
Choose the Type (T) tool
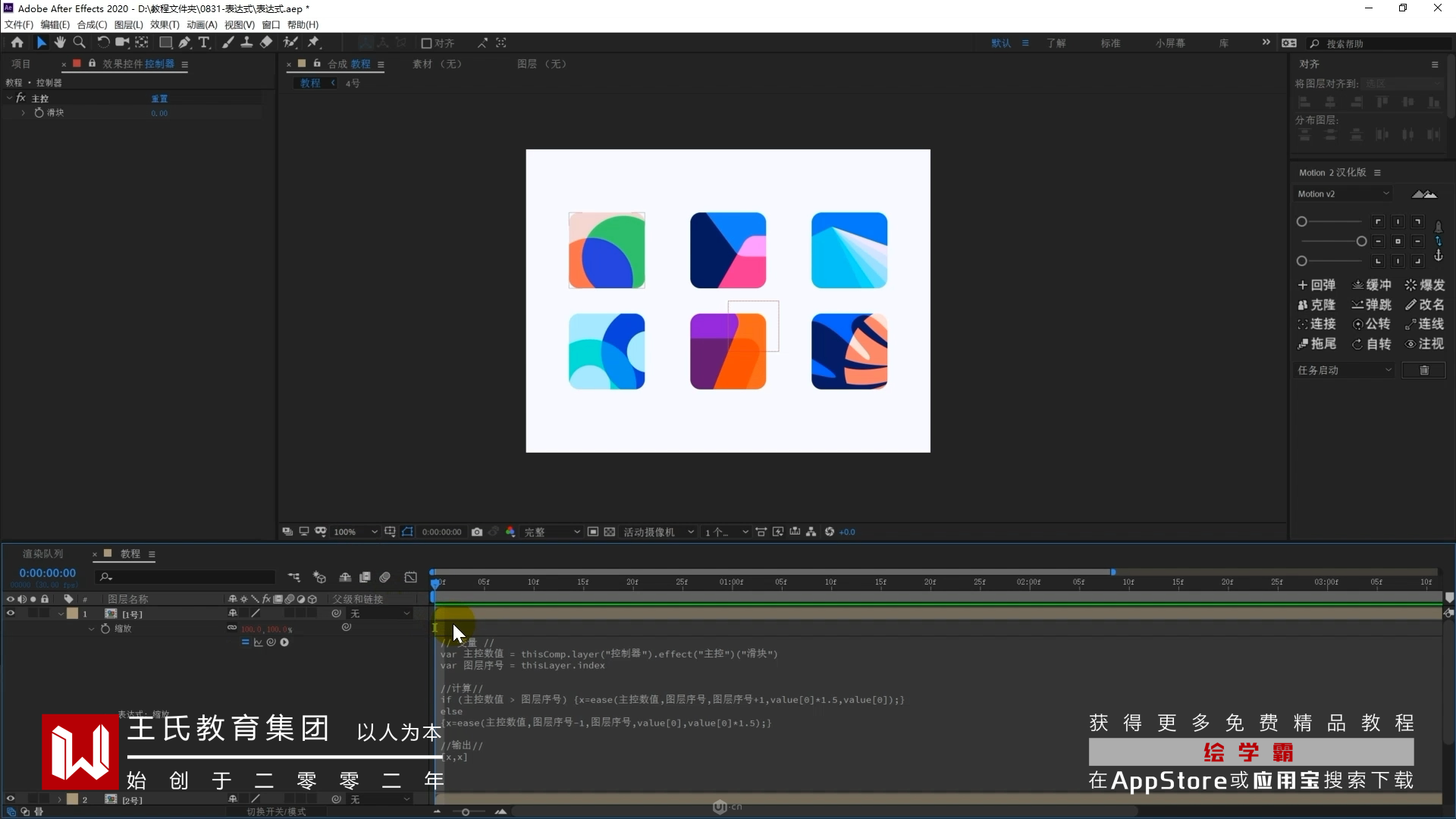204,43
